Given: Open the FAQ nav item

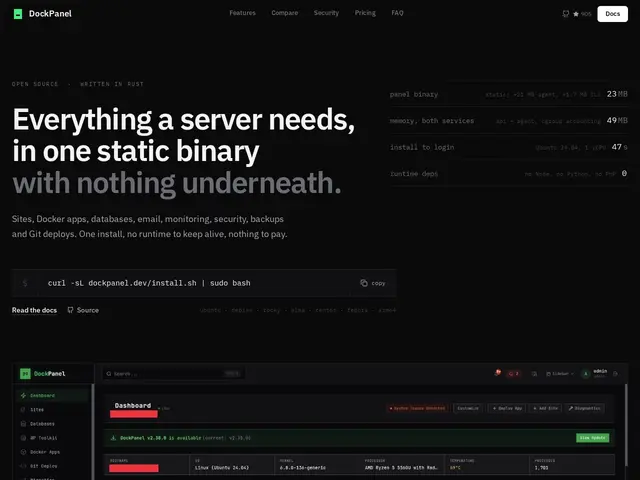Looking at the screenshot, I should pyautogui.click(x=397, y=13).
